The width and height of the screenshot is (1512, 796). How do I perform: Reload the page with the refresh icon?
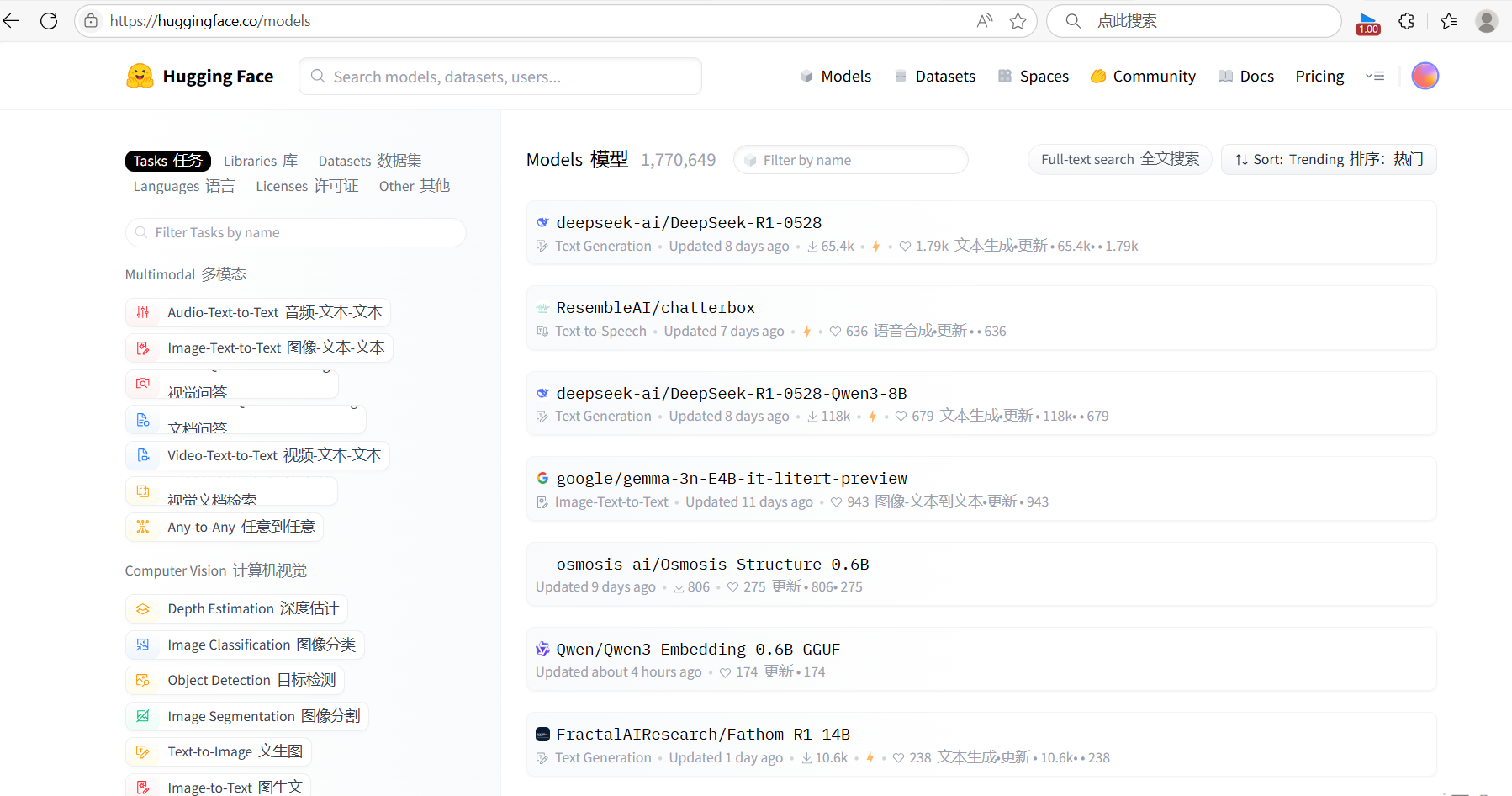click(49, 21)
